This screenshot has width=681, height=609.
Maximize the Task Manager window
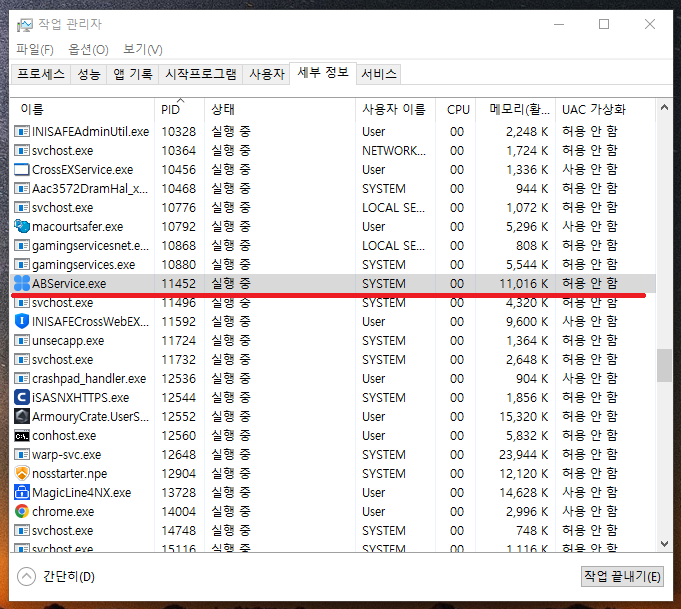(x=604, y=24)
